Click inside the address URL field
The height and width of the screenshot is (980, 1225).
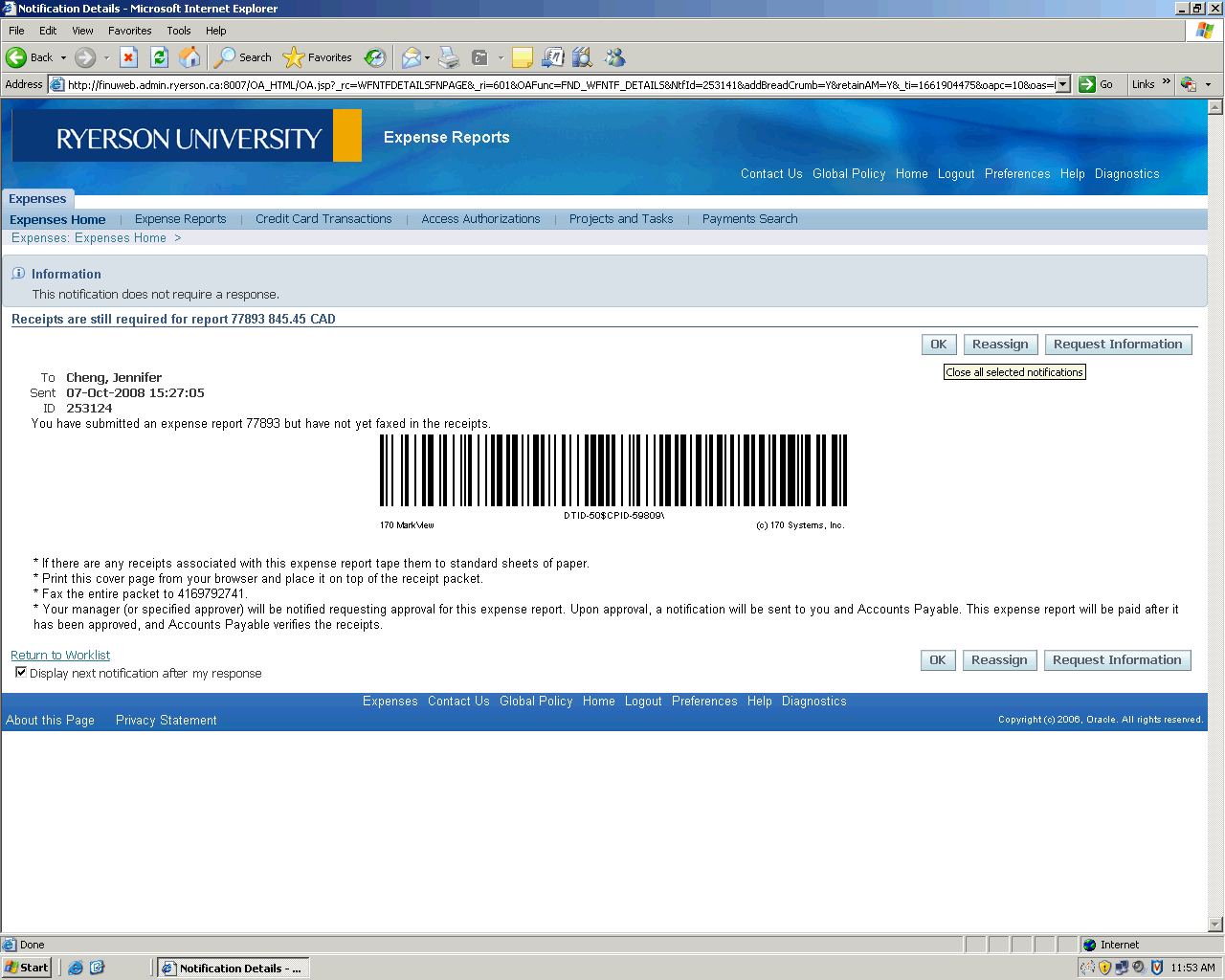(x=555, y=84)
